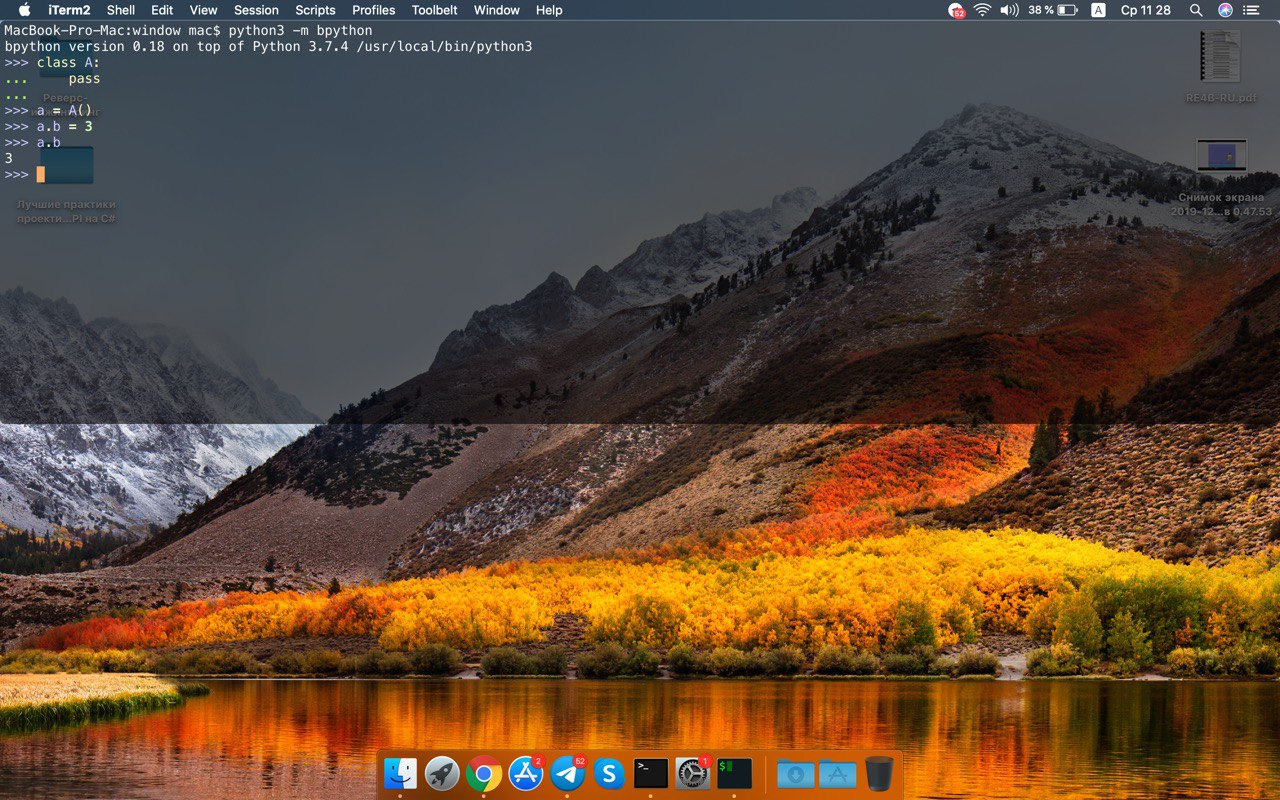Open the input source A menu
The image size is (1280, 800).
(x=1098, y=10)
